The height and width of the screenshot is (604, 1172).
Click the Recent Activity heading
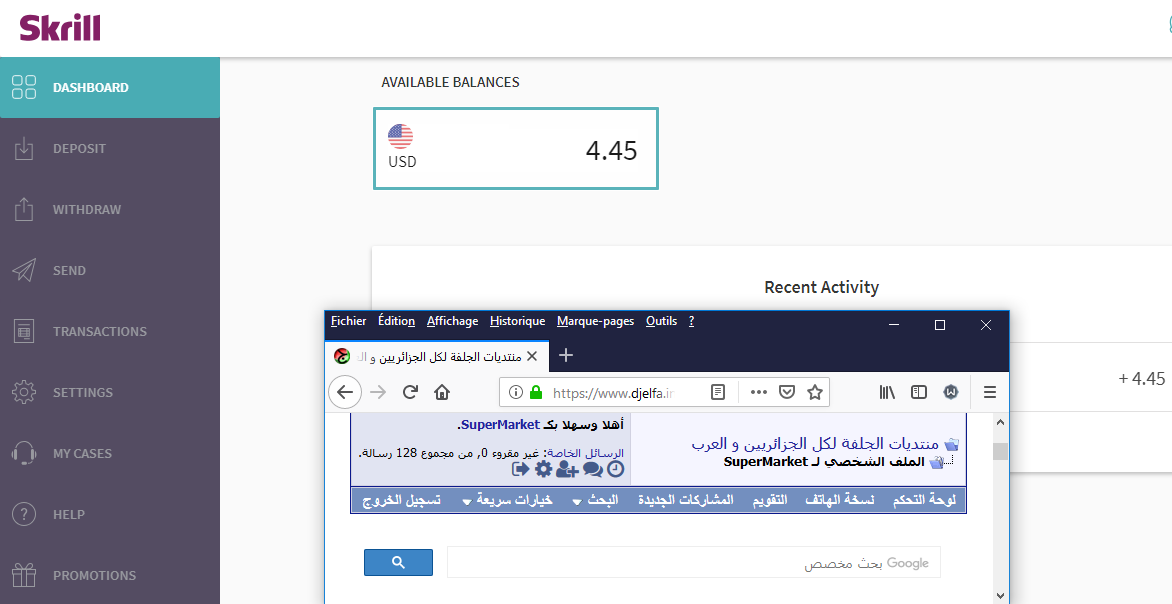tap(821, 287)
